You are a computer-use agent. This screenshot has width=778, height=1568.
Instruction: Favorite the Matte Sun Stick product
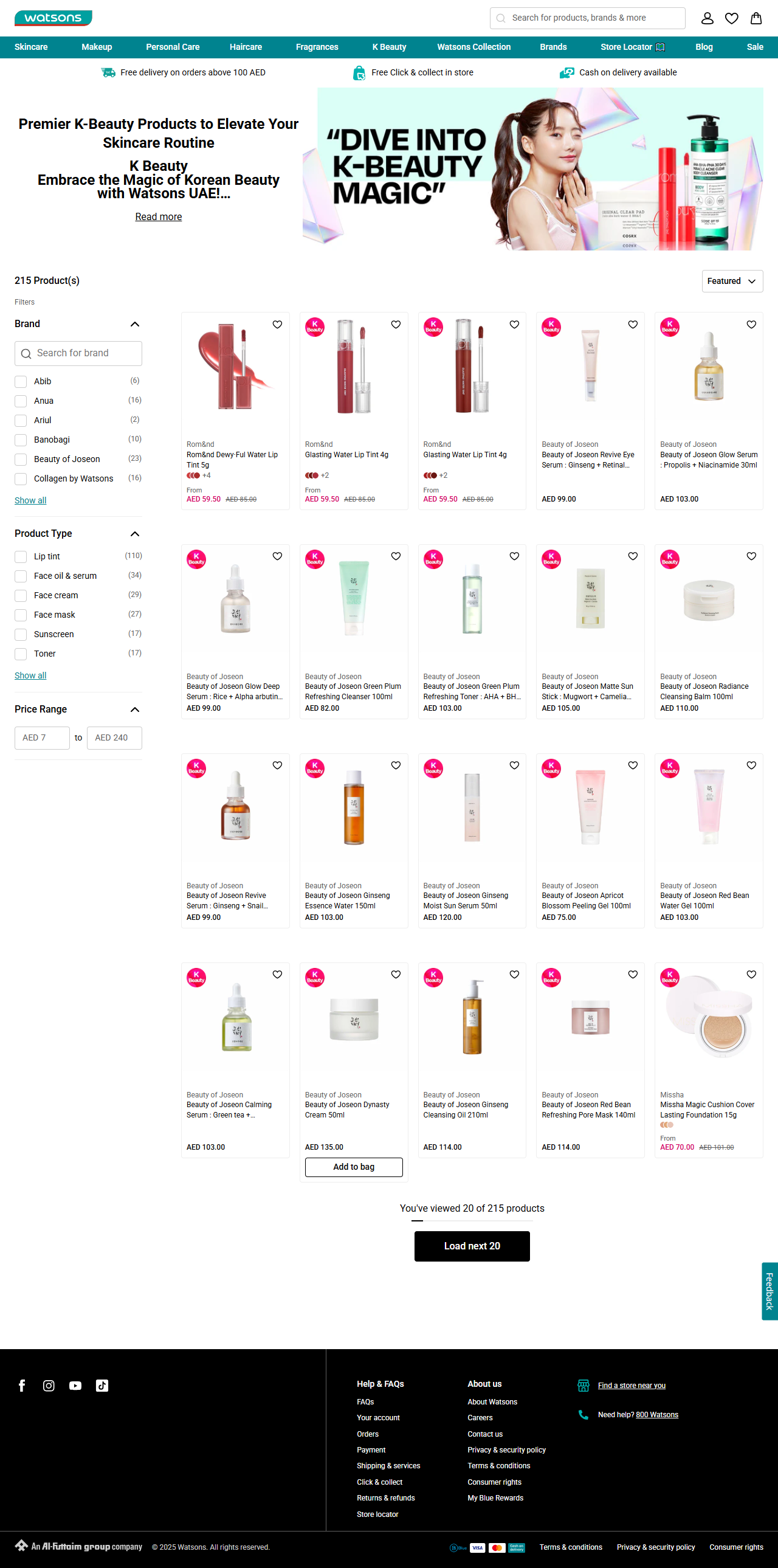tap(633, 556)
